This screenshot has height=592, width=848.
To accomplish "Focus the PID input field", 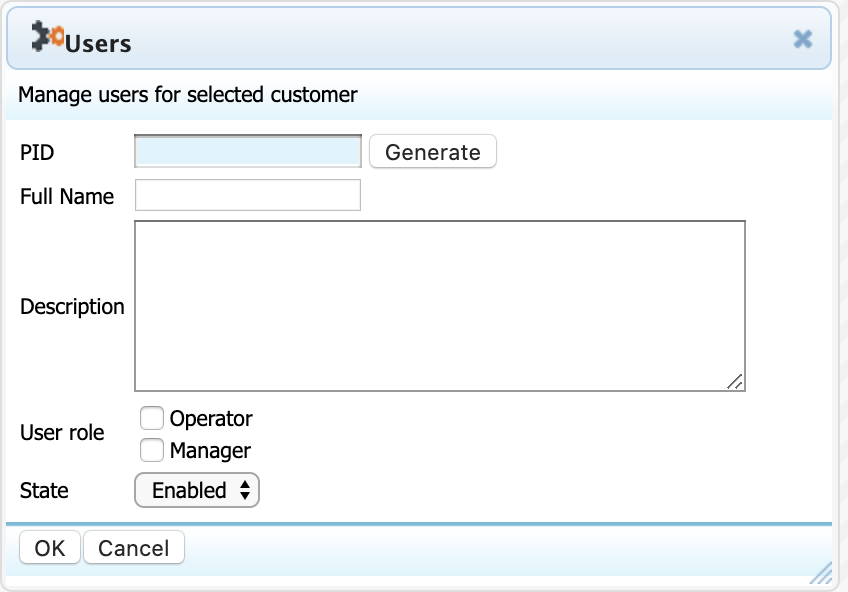I will pyautogui.click(x=247, y=151).
